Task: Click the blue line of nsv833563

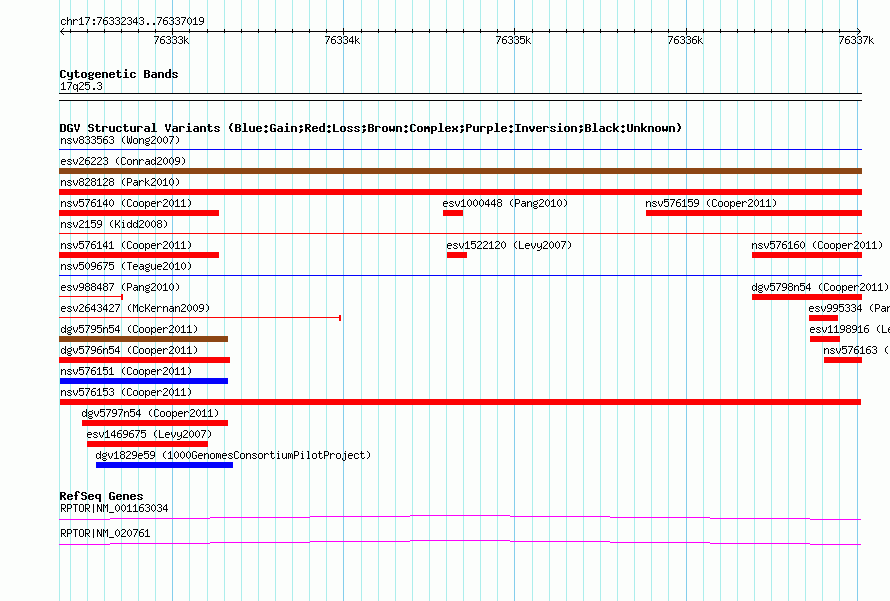Action: click(x=460, y=150)
